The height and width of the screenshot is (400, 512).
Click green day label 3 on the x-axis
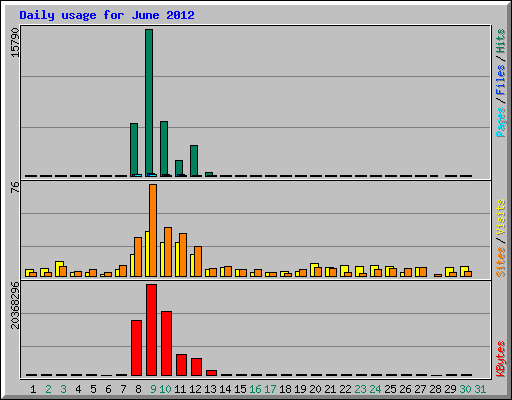(63, 389)
